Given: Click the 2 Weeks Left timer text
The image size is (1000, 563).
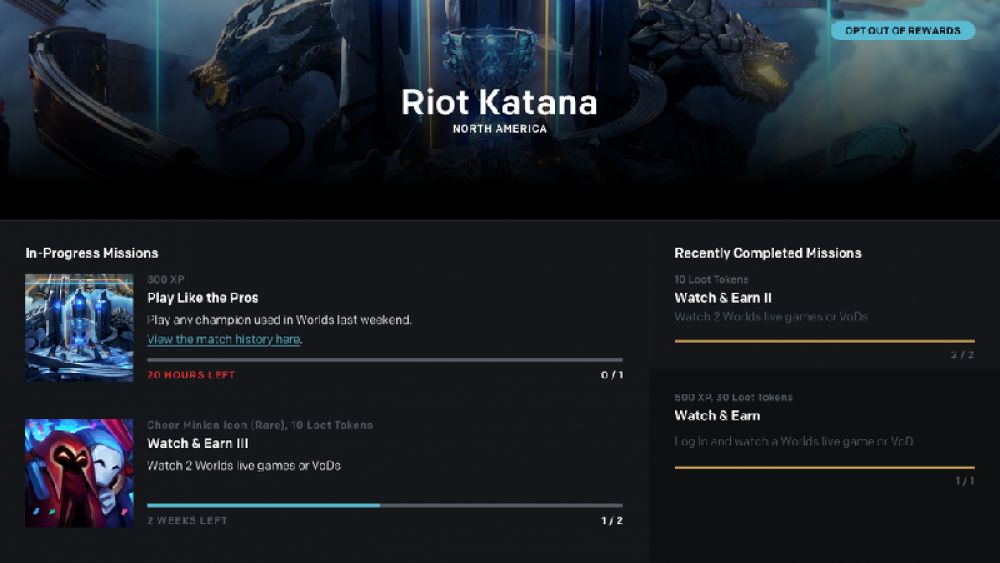Looking at the screenshot, I should [x=187, y=521].
